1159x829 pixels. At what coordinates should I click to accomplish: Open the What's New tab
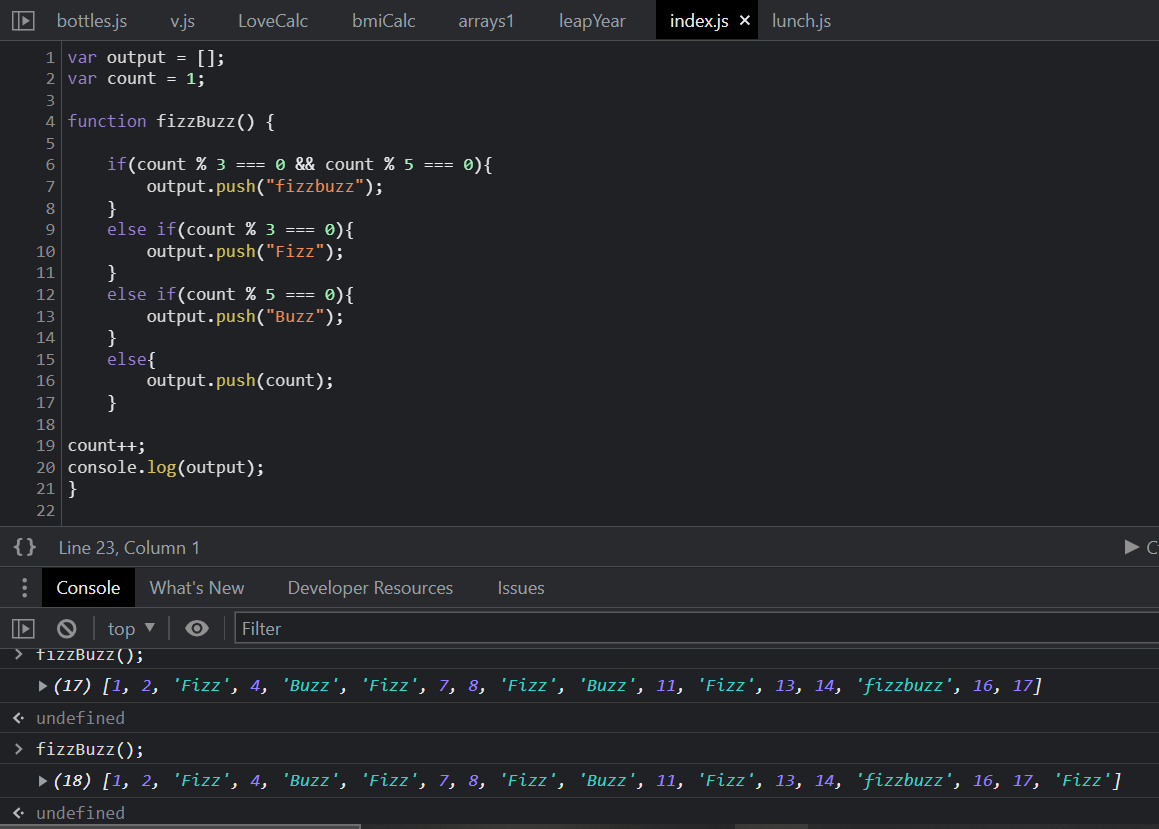coord(197,587)
